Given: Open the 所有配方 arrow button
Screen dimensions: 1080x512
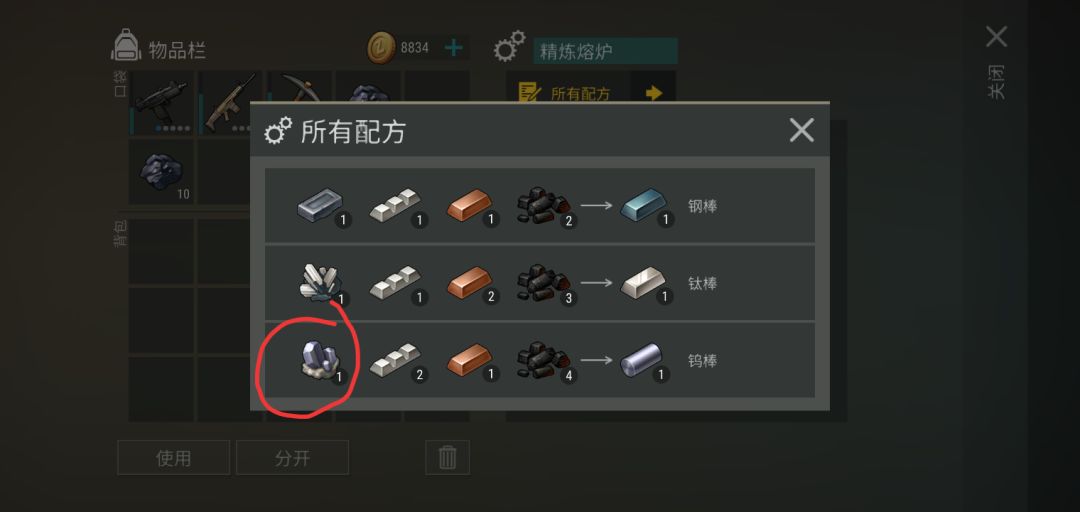Looking at the screenshot, I should click(x=653, y=93).
